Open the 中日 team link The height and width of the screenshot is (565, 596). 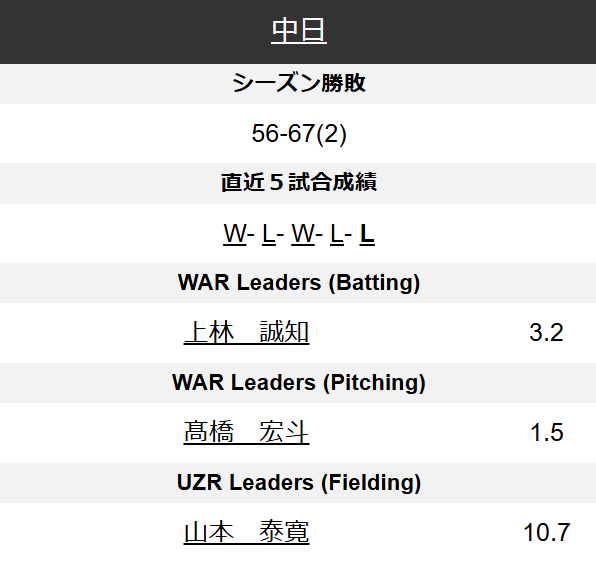pos(299,30)
